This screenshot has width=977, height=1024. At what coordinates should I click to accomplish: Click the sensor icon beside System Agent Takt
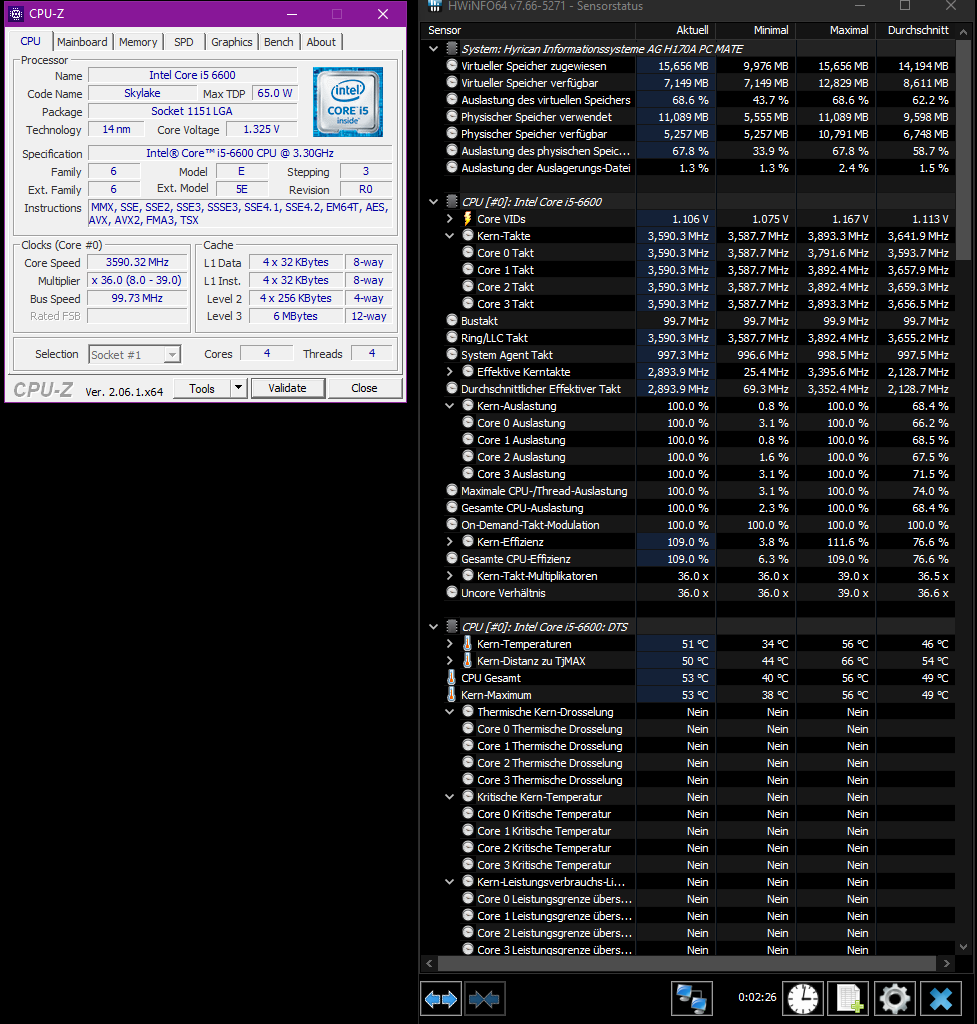(452, 355)
